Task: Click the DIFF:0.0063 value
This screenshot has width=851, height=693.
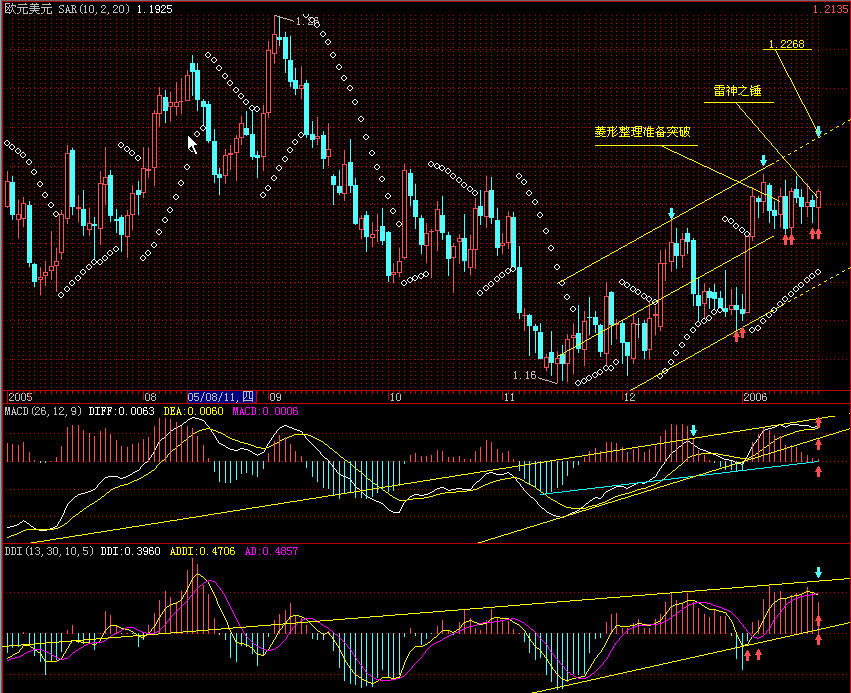Action: point(122,411)
